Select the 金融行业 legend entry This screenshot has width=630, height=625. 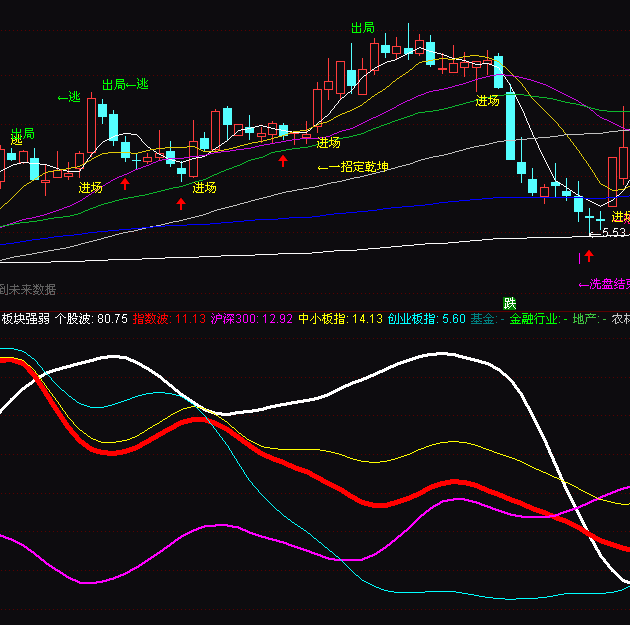click(x=543, y=319)
